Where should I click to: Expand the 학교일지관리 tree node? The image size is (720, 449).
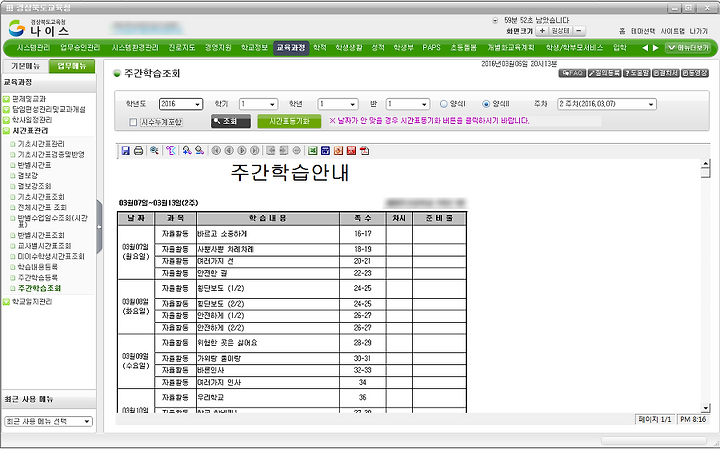tap(6, 302)
